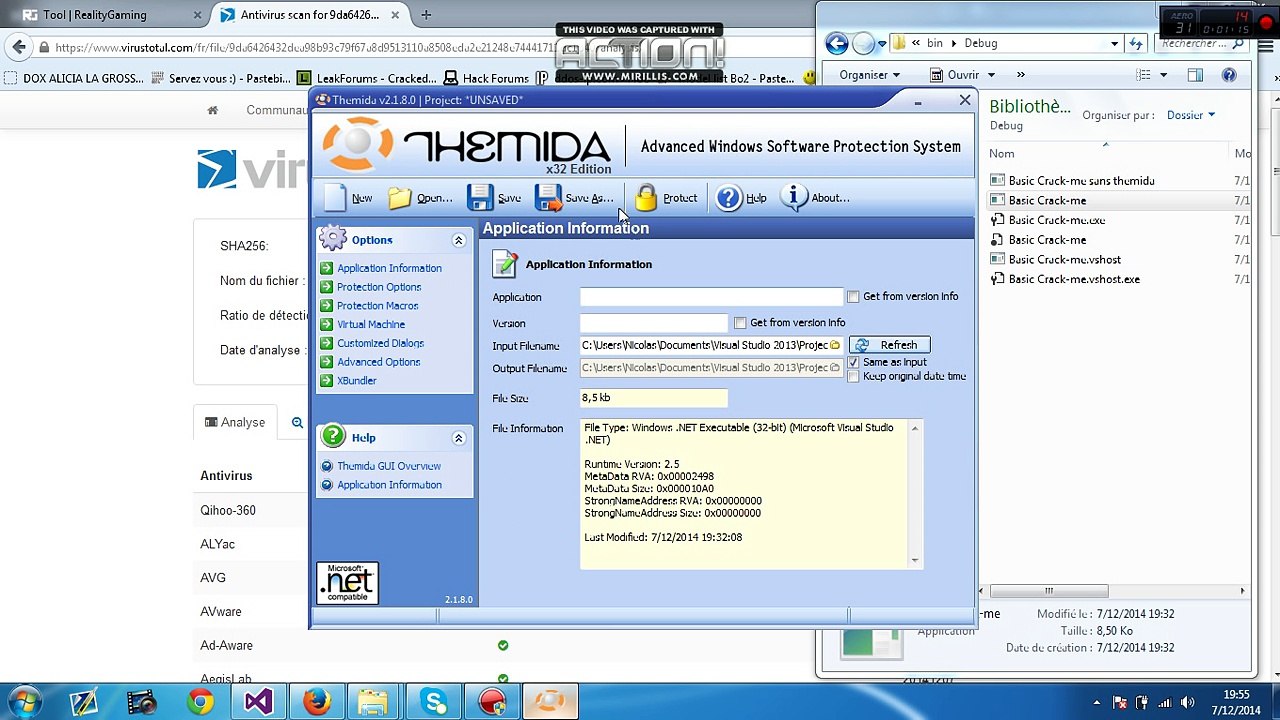Collapse the Help panel
Screen dimensions: 1280x720
click(459, 438)
